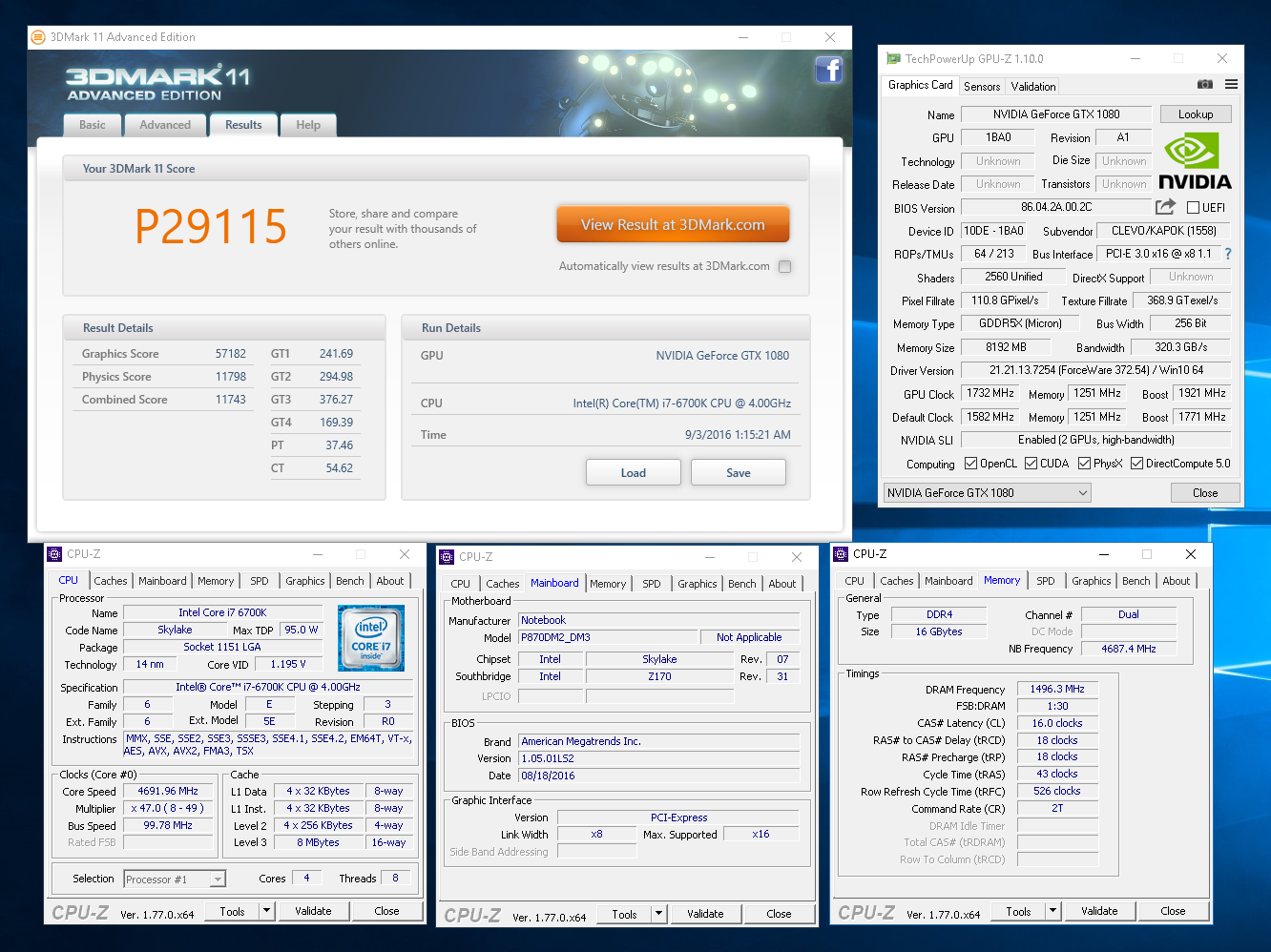Screen dimensions: 1271x952
Task: Open Bench tab in CPU-Z CPU window
Action: (x=350, y=581)
